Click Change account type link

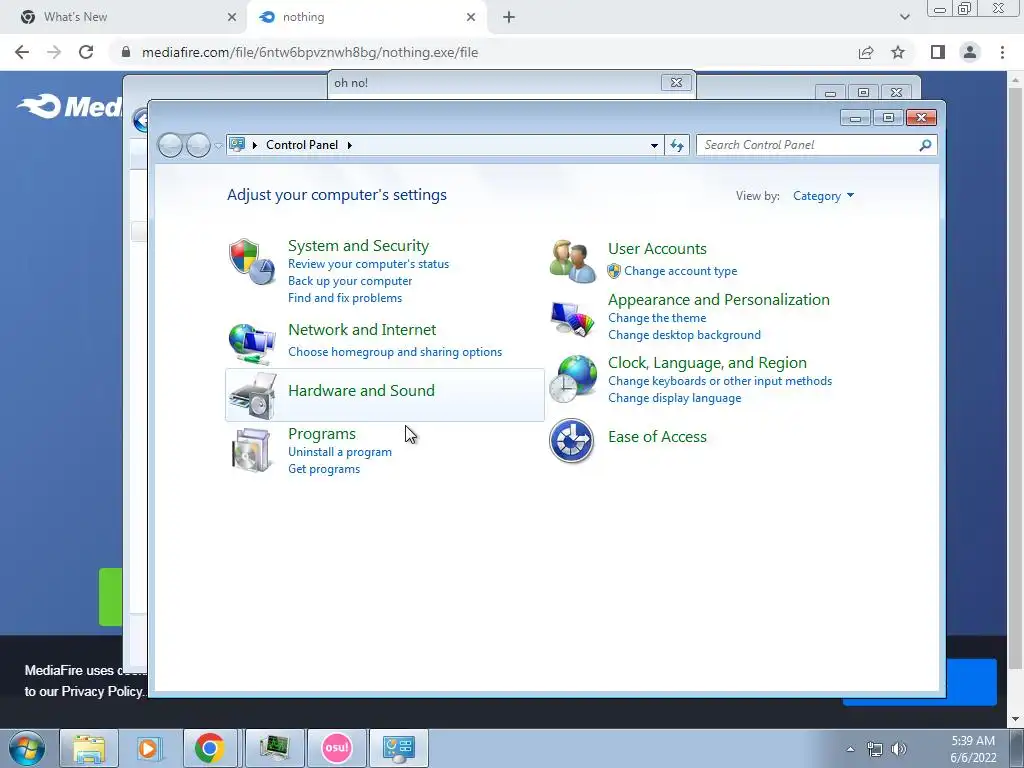coord(680,271)
